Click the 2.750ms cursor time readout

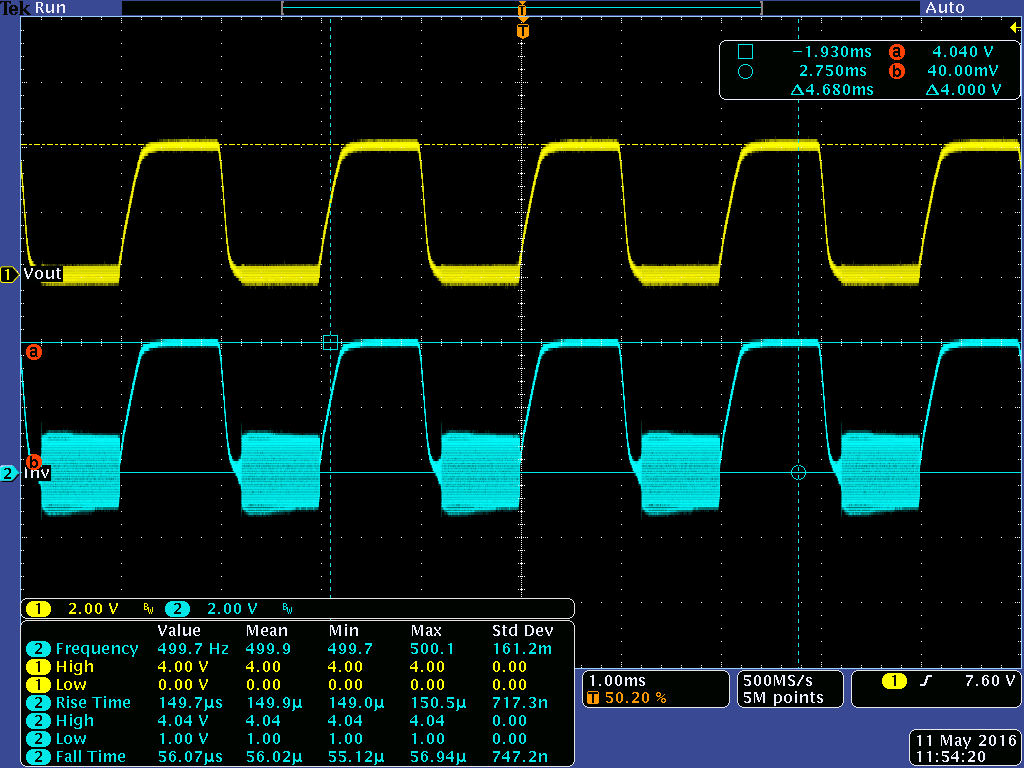pos(833,71)
